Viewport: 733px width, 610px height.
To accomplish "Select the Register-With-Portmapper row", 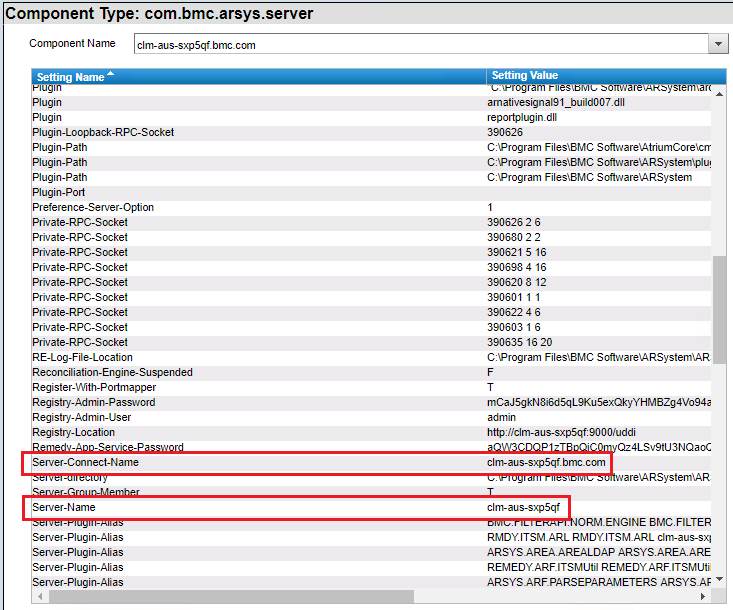I will tap(372, 387).
